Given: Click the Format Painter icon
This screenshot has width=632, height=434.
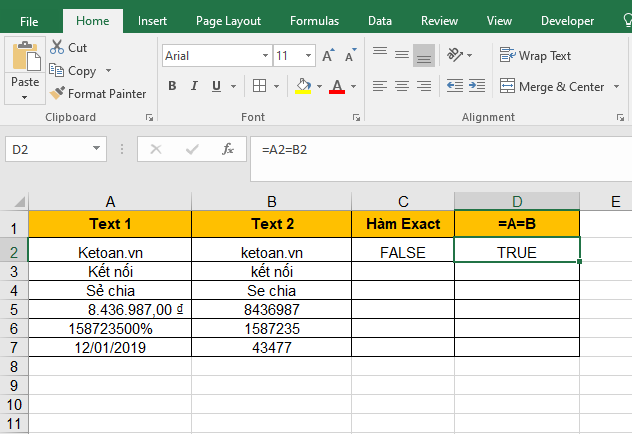Looking at the screenshot, I should coord(58,93).
